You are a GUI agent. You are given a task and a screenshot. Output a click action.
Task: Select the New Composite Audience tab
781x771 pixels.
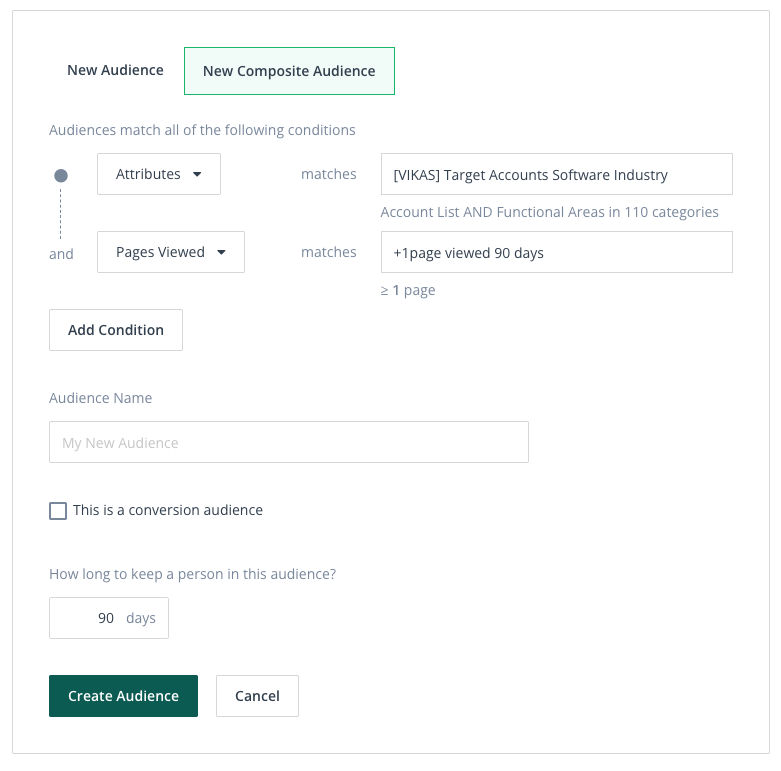(289, 71)
